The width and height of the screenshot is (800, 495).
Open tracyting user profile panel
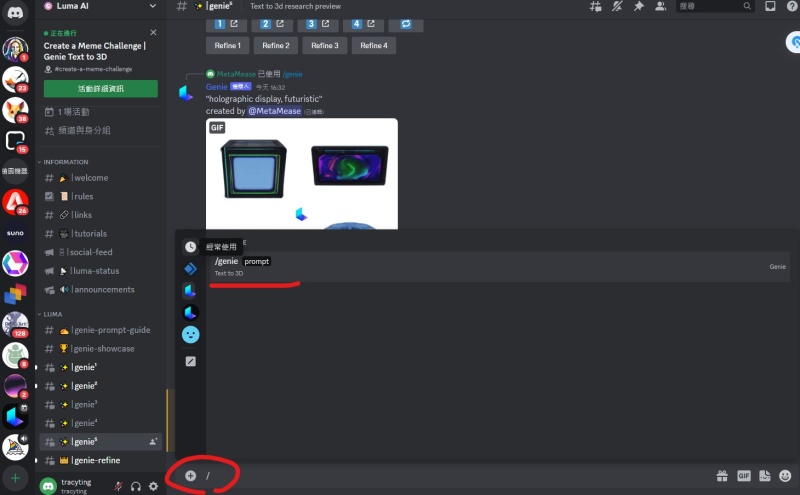[75, 486]
